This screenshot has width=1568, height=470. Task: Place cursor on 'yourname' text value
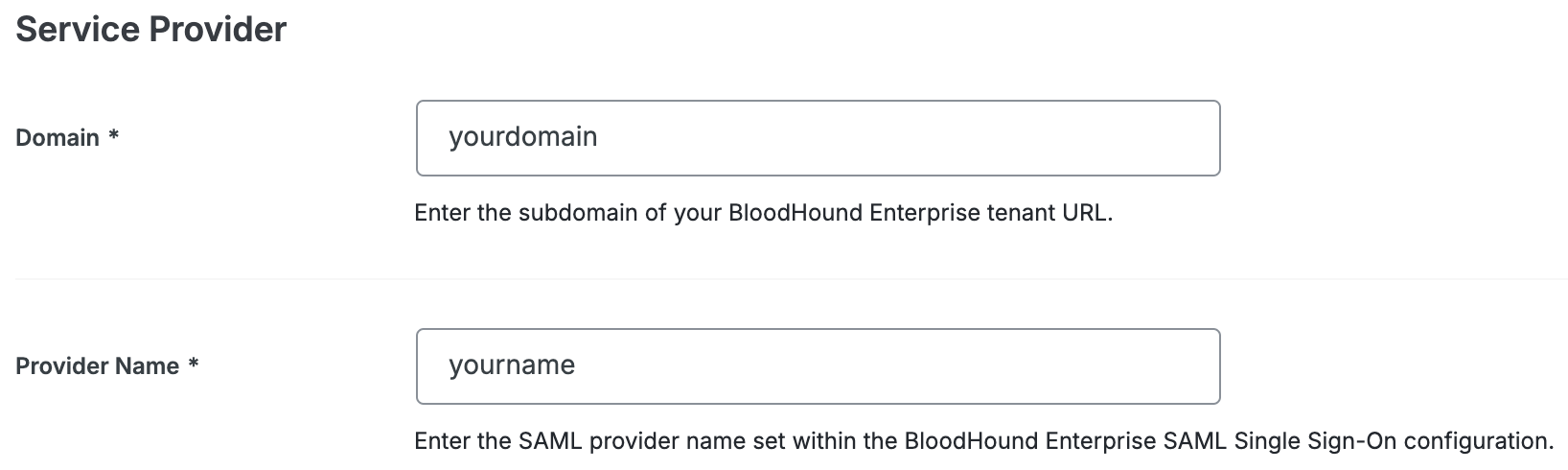(x=512, y=365)
